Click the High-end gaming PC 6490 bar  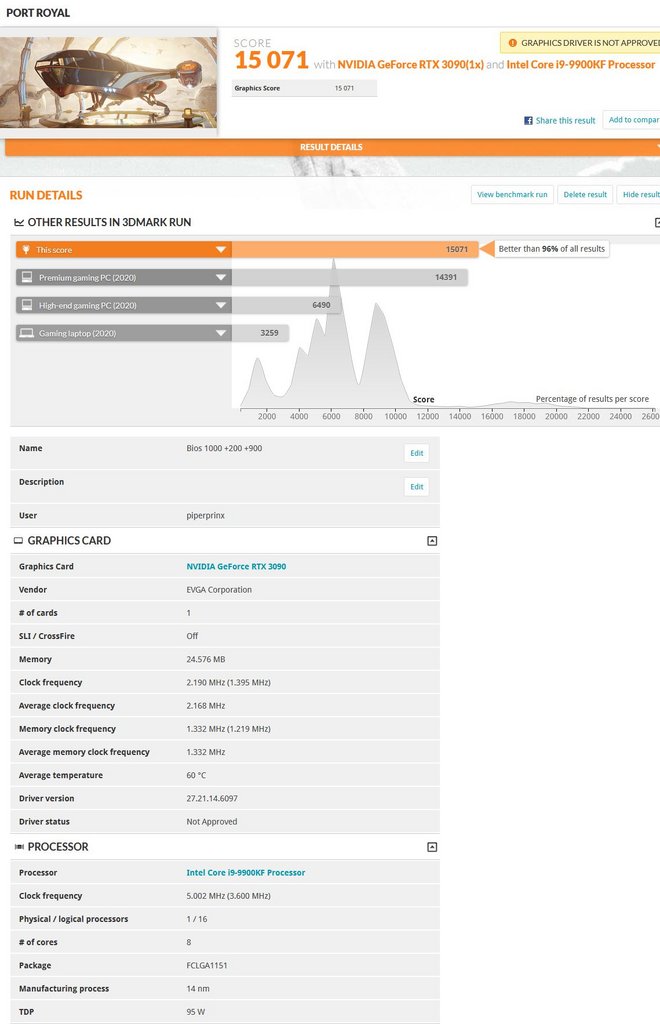(286, 305)
